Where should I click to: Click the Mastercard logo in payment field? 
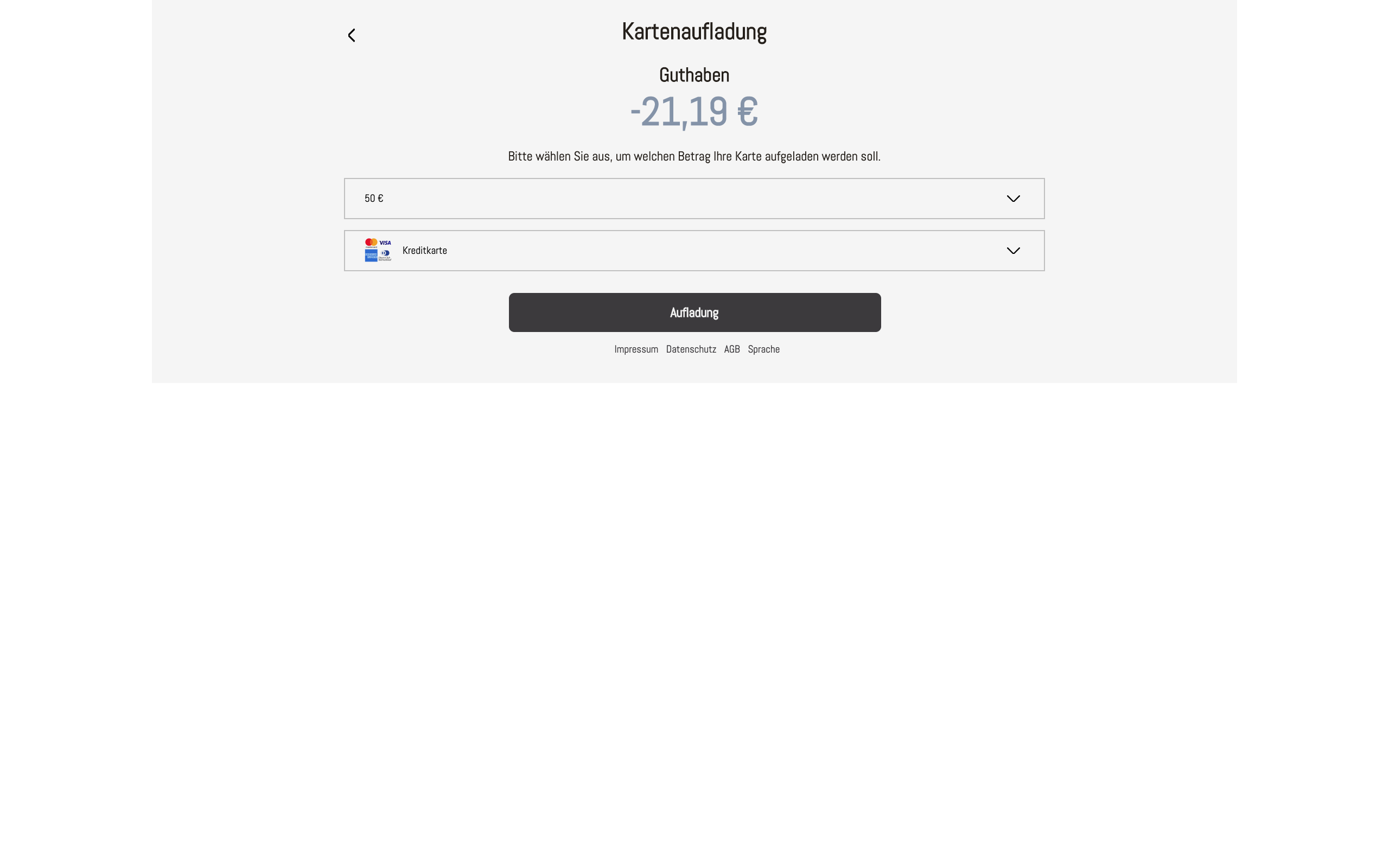pyautogui.click(x=371, y=243)
